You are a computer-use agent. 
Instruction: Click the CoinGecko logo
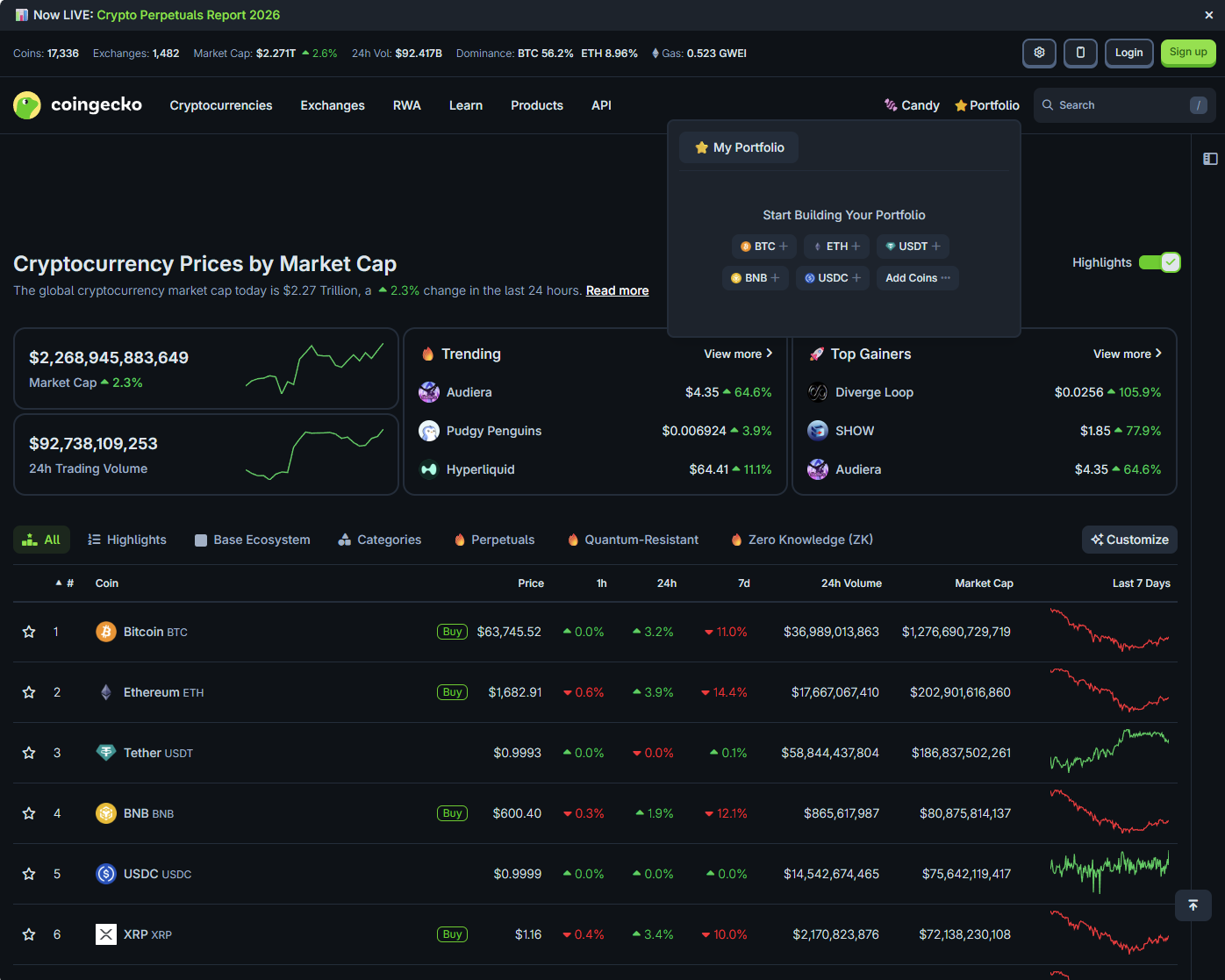pyautogui.click(x=77, y=105)
